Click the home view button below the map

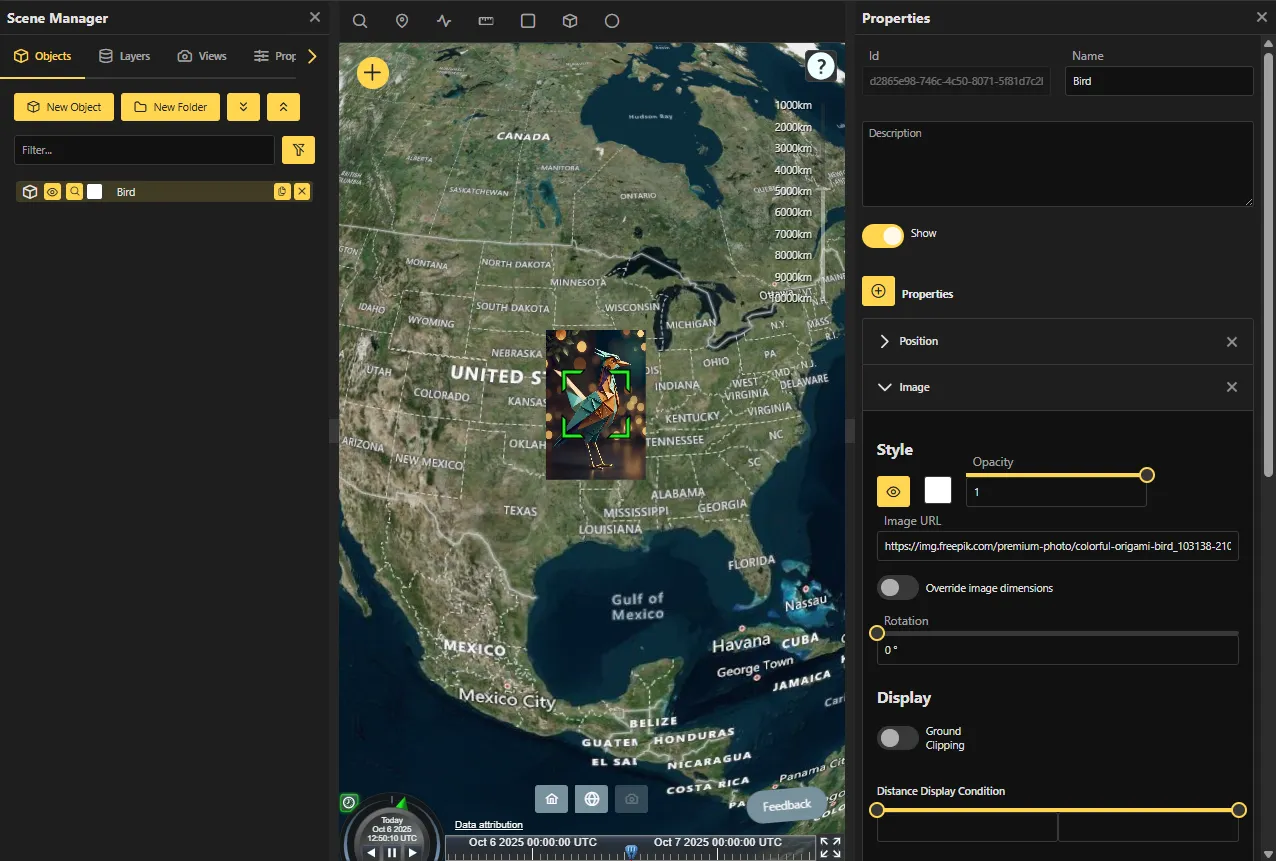tap(551, 799)
